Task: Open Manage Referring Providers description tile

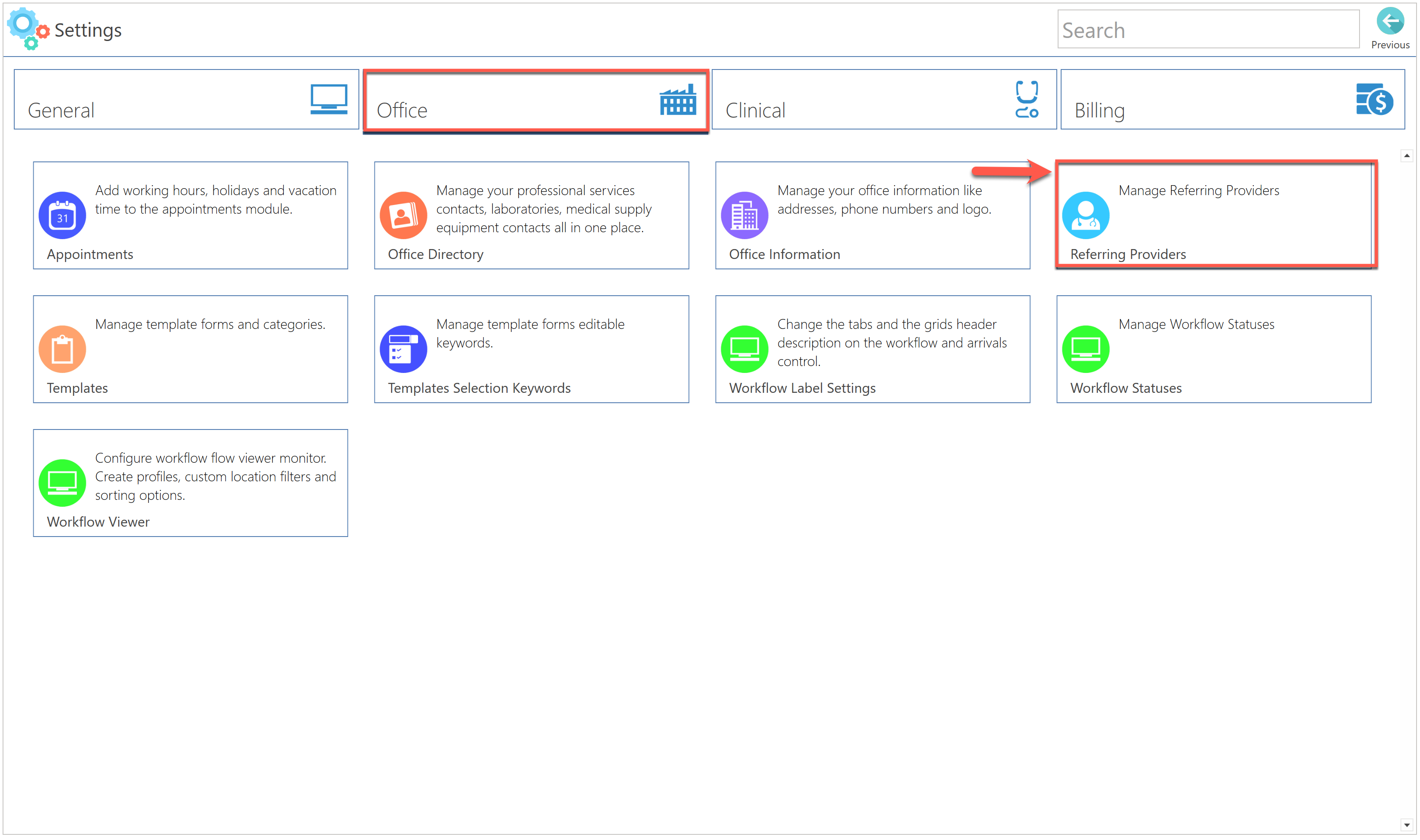Action: point(1198,191)
